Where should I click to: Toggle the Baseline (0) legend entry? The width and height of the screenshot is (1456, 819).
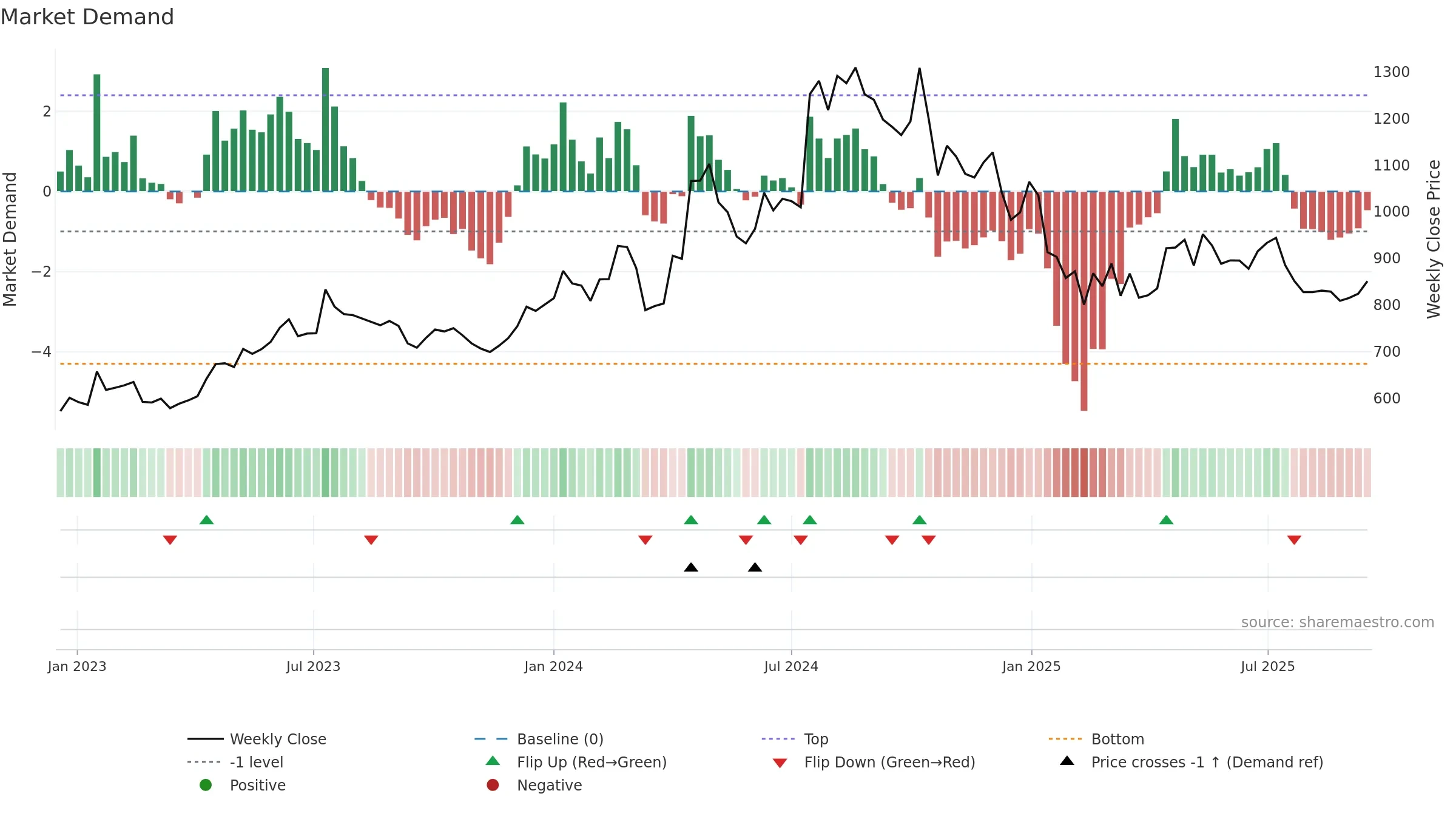[539, 739]
